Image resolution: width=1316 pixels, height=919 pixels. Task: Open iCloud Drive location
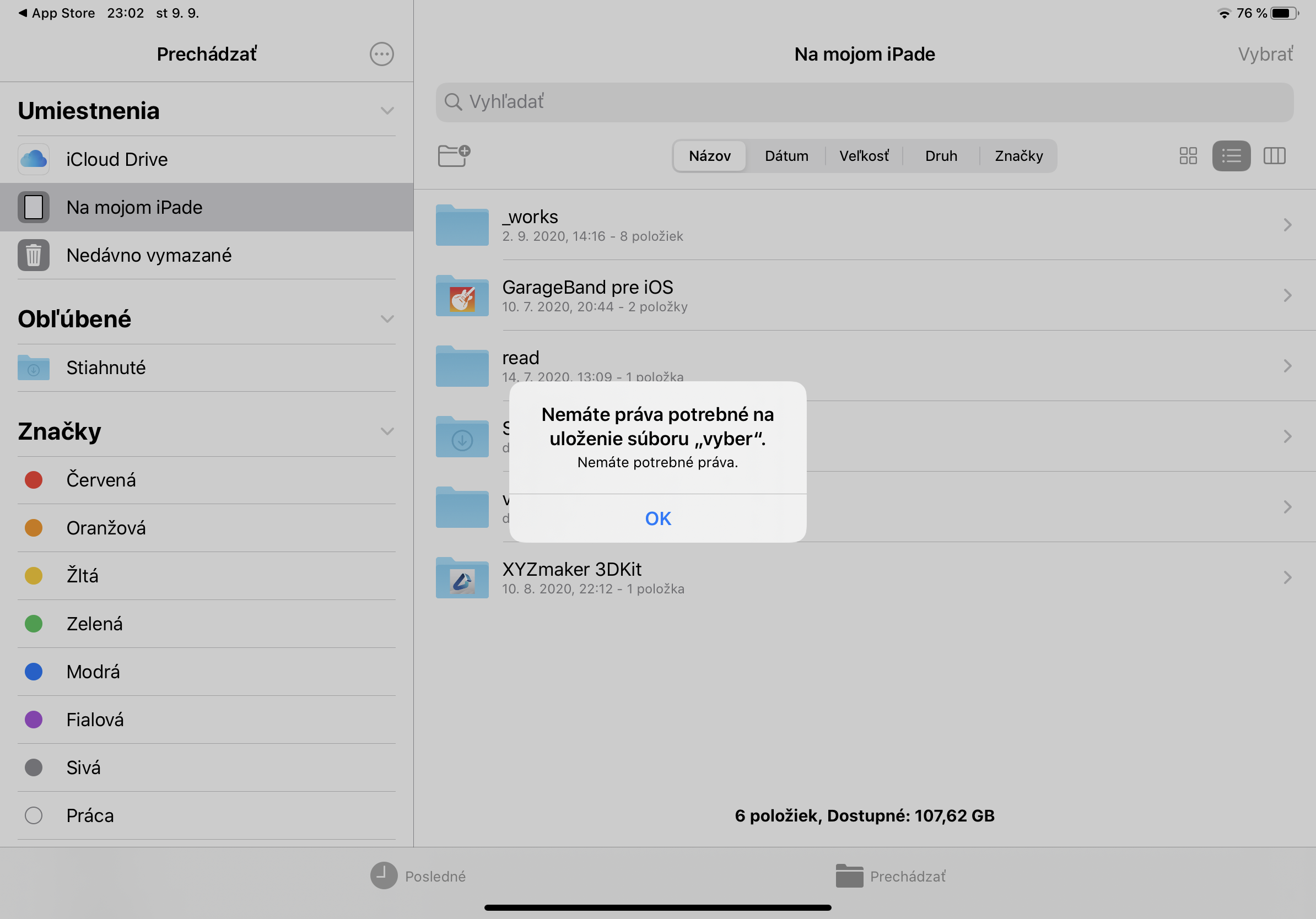coord(117,159)
